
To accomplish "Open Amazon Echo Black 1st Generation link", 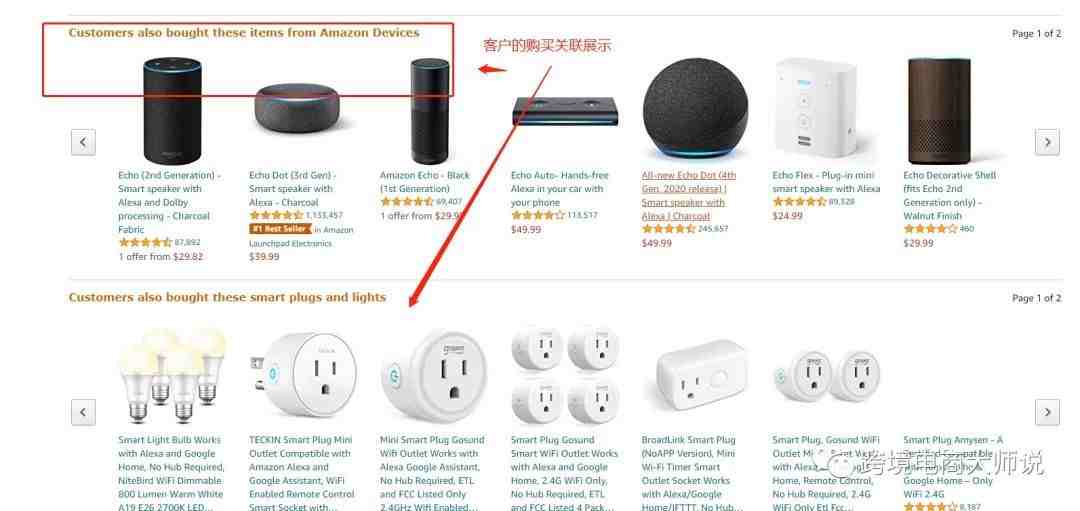I will point(424,182).
